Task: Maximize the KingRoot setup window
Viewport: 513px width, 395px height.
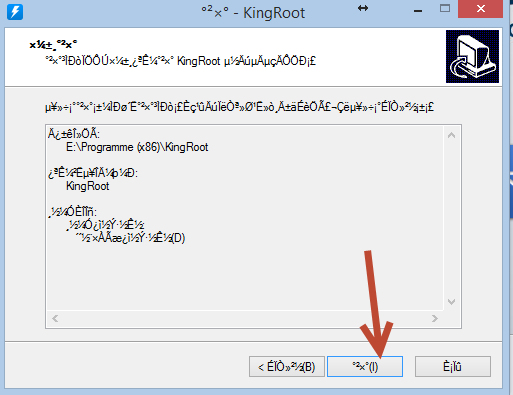Action: [x=445, y=9]
